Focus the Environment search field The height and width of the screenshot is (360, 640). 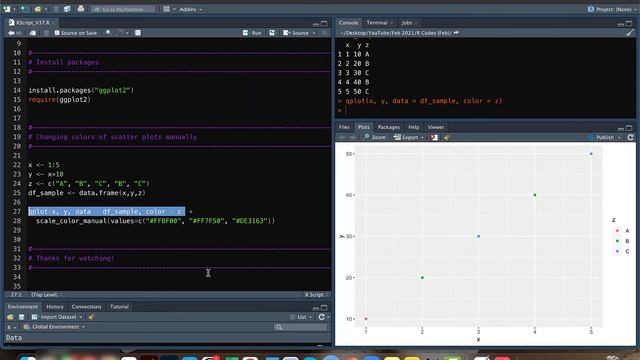pos(301,327)
